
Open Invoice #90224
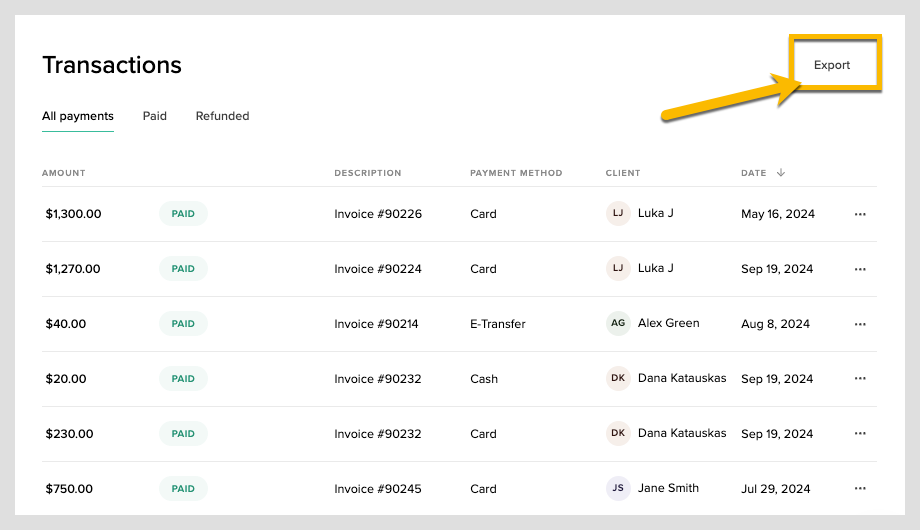pos(378,269)
